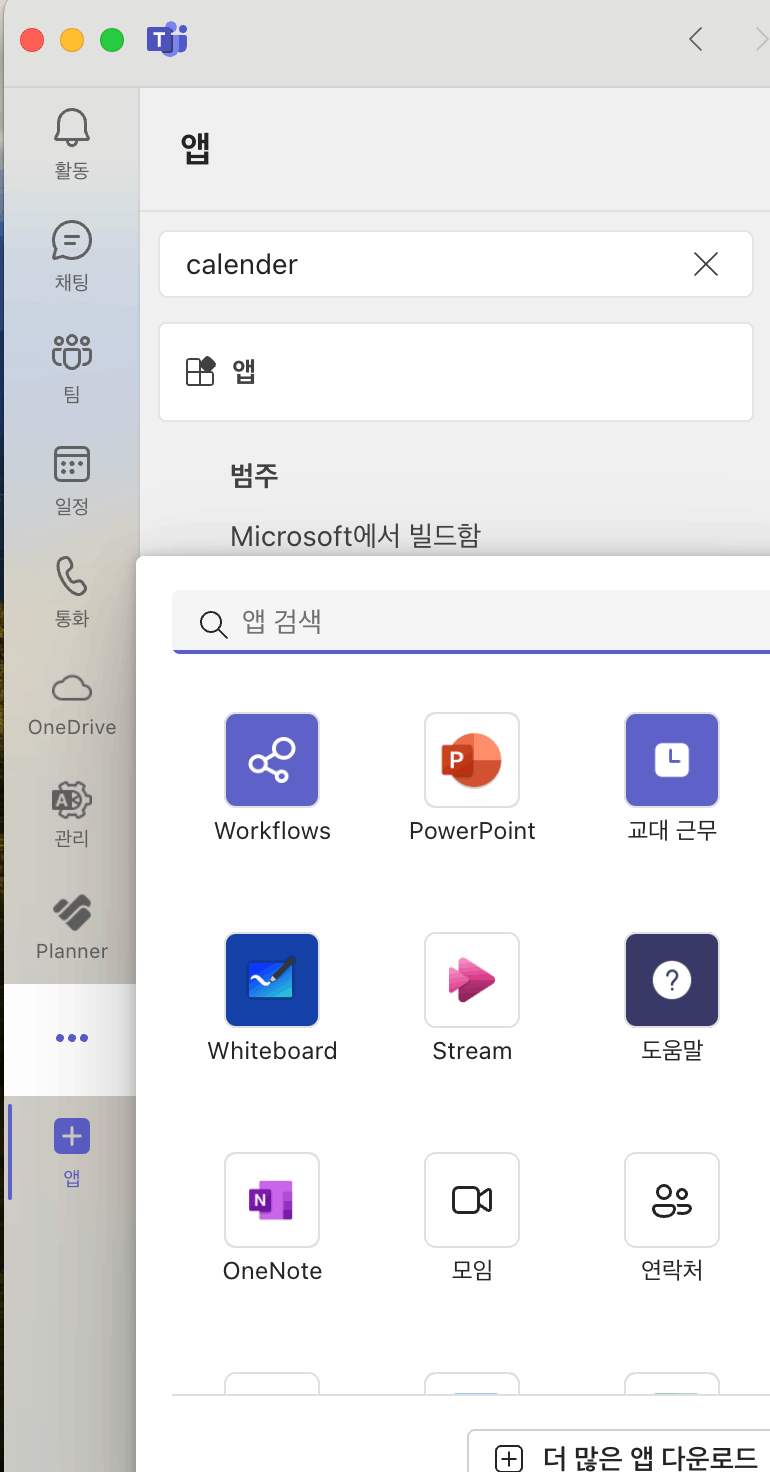The height and width of the screenshot is (1472, 770).
Task: Choose the Microsoft에서 빌드함 category
Action: coord(355,536)
